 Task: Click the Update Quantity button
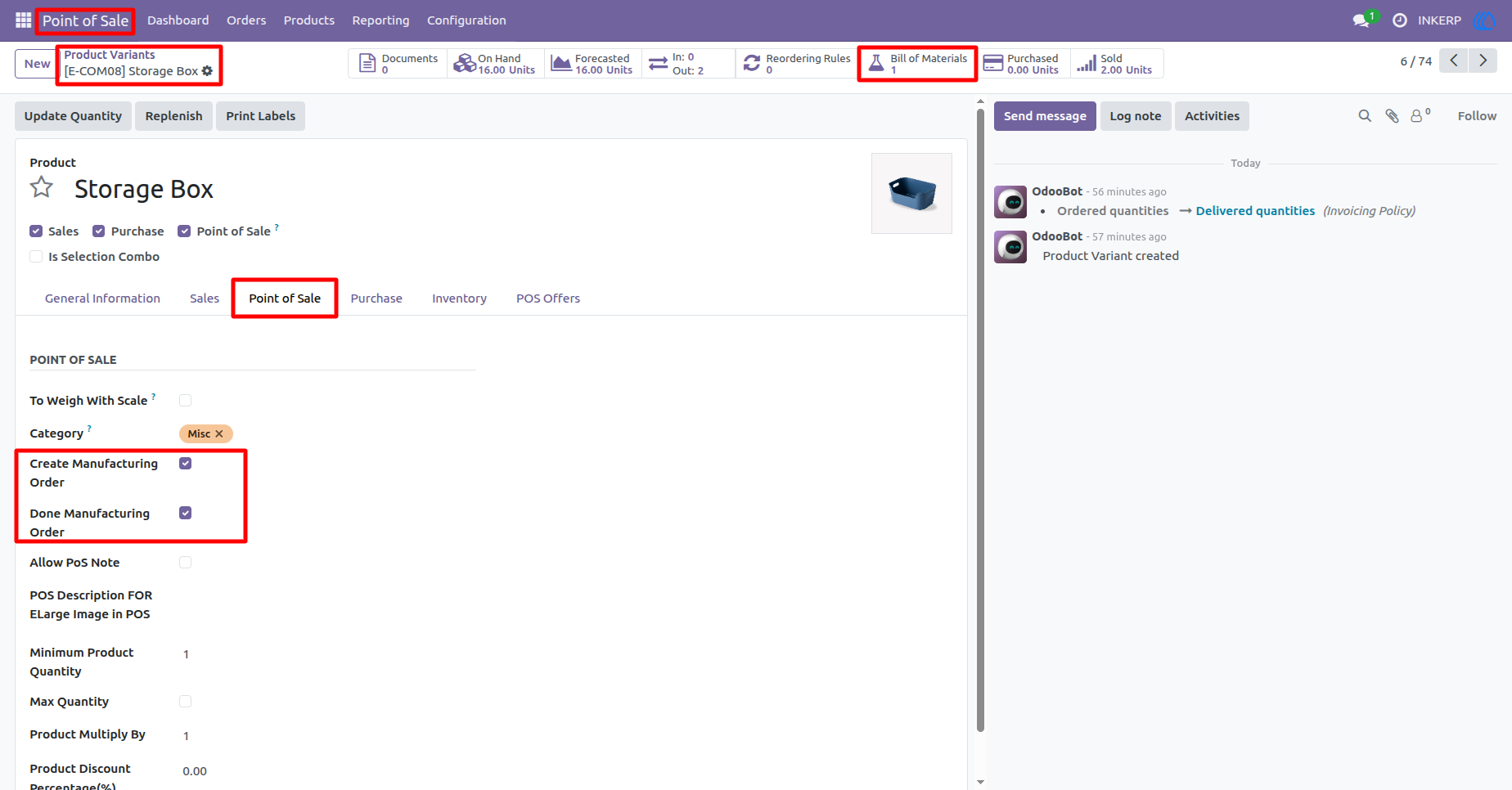tap(73, 116)
